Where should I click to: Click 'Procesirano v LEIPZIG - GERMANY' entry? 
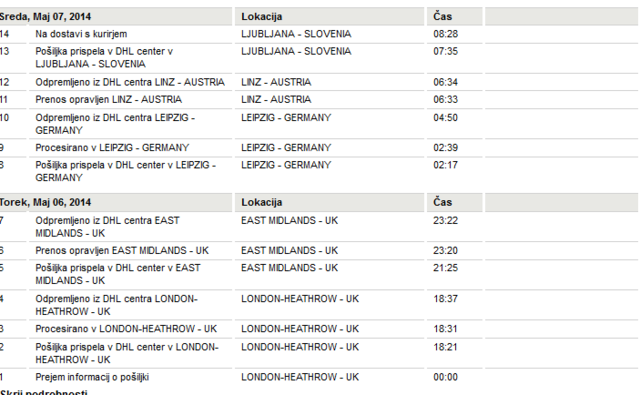pyautogui.click(x=112, y=148)
